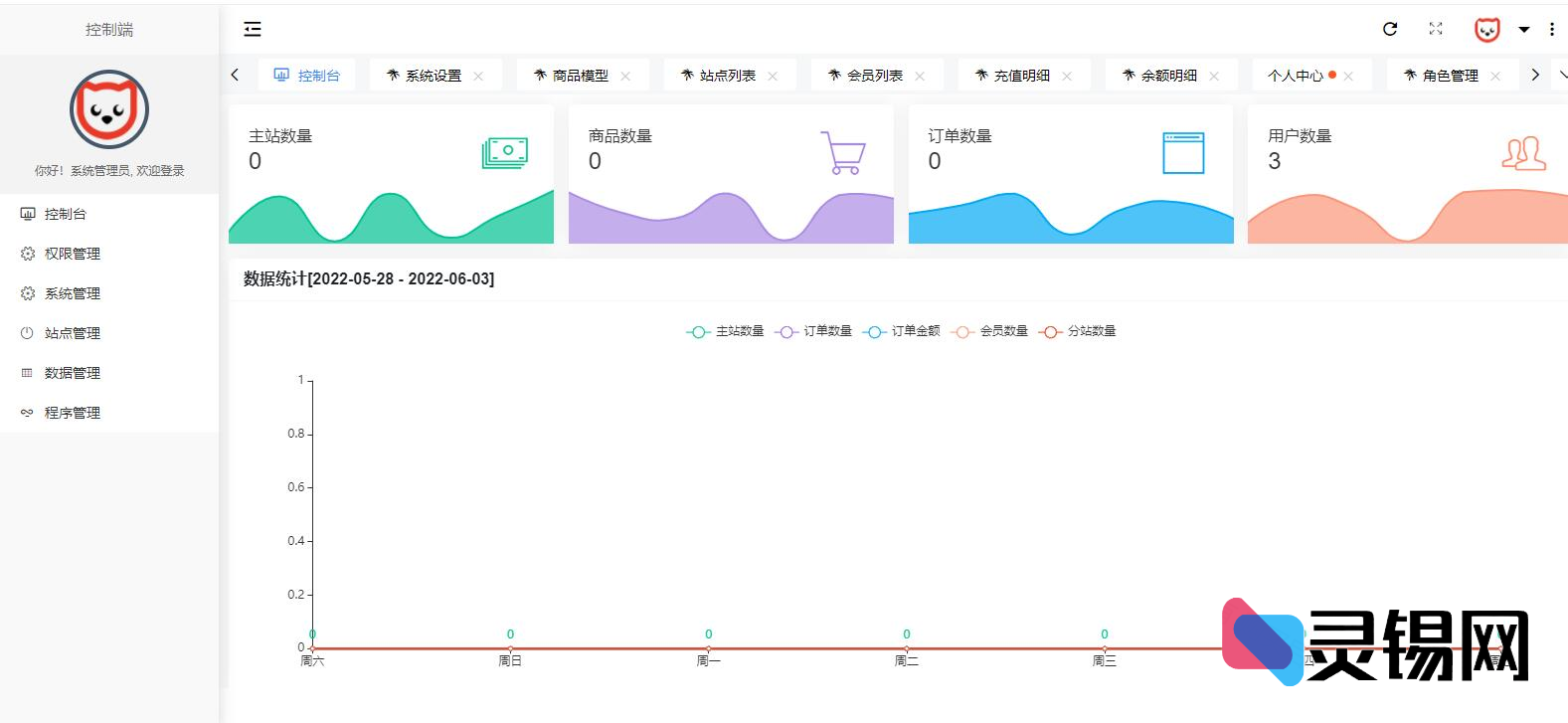1568x723 pixels.
Task: Open the user dropdown arrow beside avatar
Action: (x=1523, y=30)
